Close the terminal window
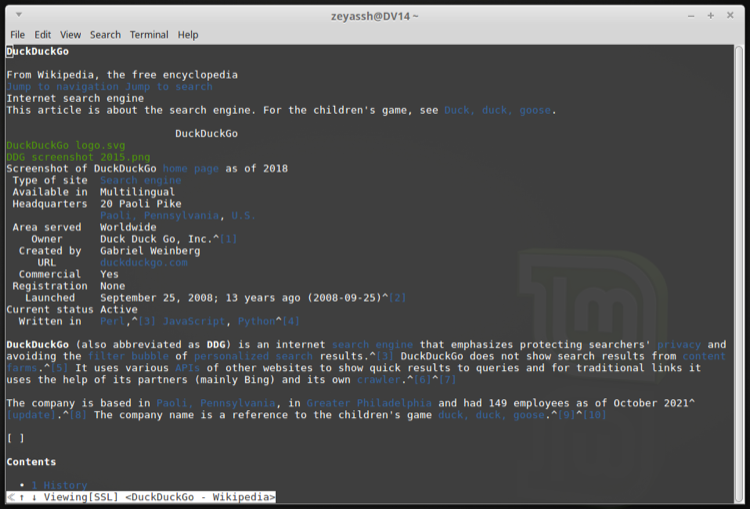The width and height of the screenshot is (750, 509). (730, 15)
